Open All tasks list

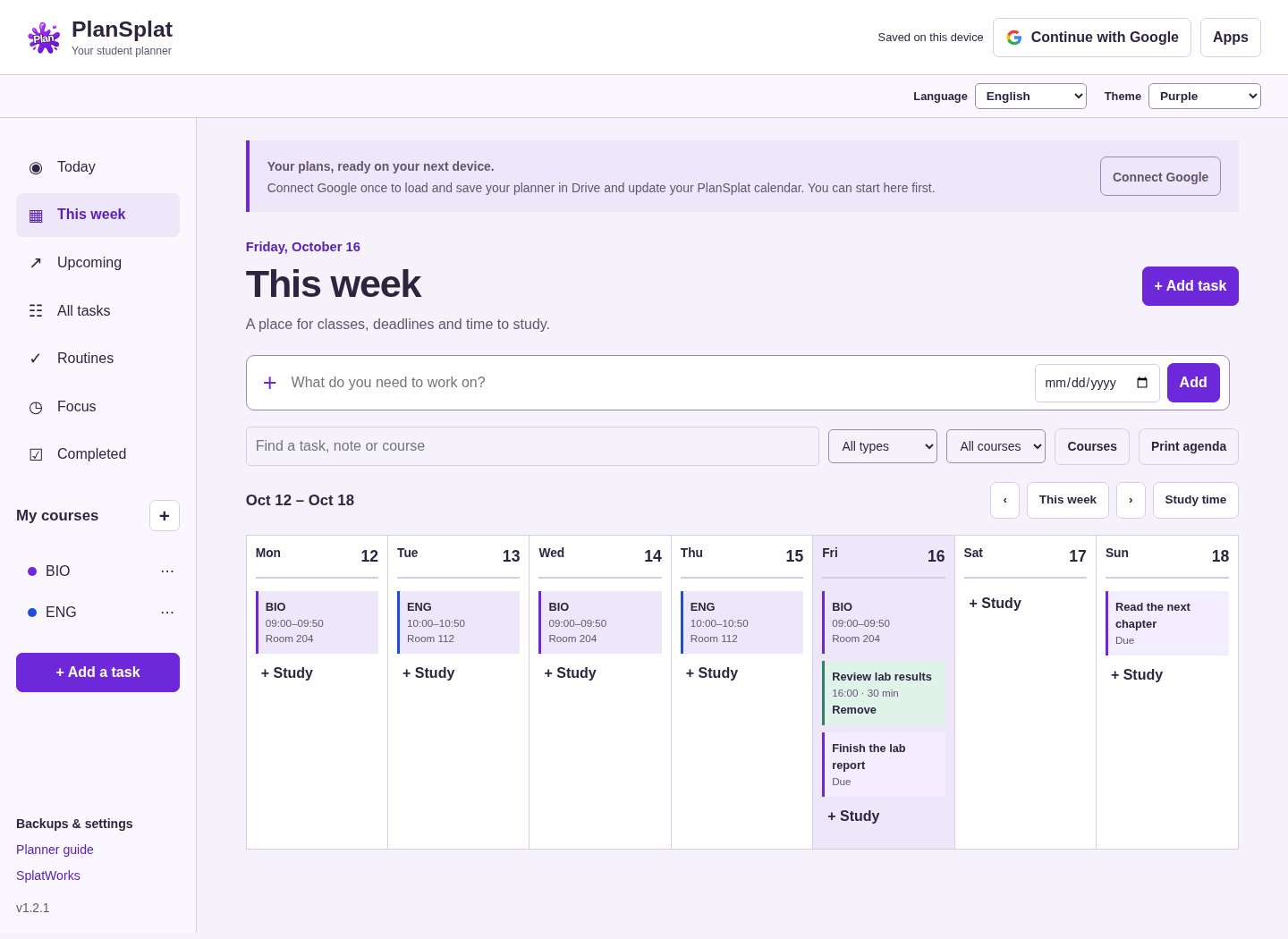(97, 310)
